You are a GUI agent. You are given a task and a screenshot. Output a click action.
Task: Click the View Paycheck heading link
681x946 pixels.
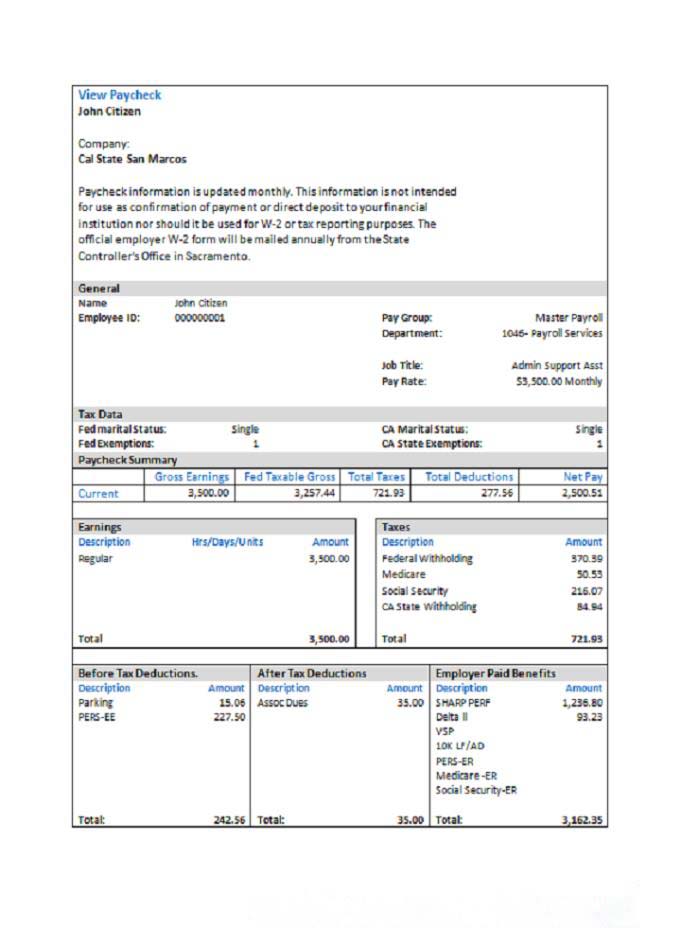(x=119, y=95)
